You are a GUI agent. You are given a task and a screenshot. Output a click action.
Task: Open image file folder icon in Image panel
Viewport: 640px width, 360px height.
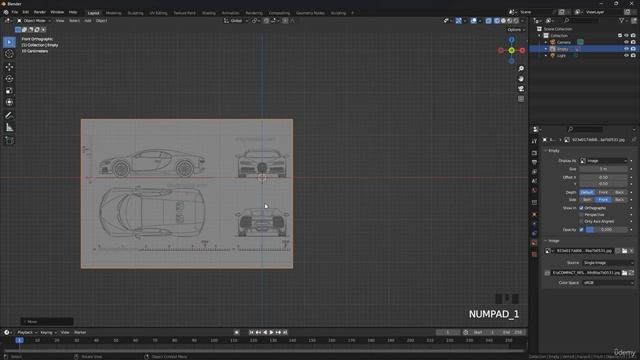coord(624,251)
